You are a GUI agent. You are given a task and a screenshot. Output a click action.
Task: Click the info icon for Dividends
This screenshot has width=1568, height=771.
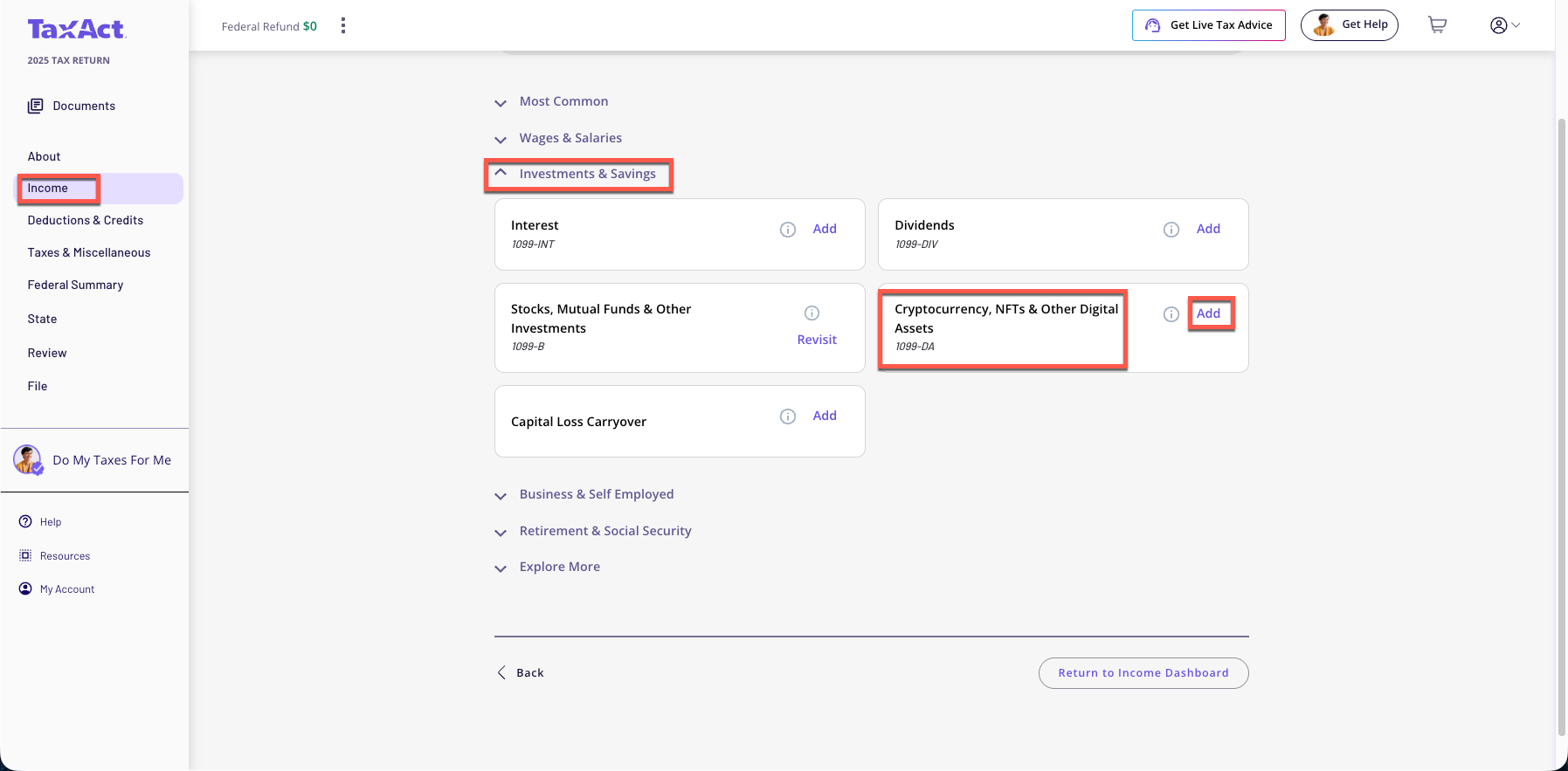coord(1171,230)
